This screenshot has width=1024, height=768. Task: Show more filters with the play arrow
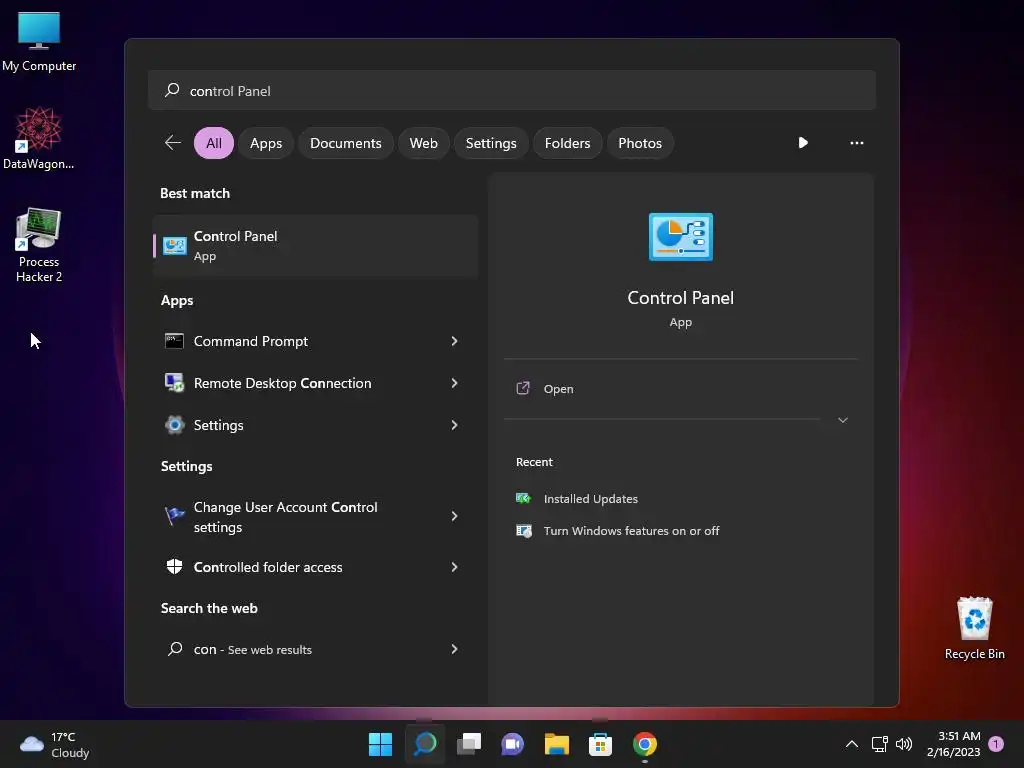(803, 142)
